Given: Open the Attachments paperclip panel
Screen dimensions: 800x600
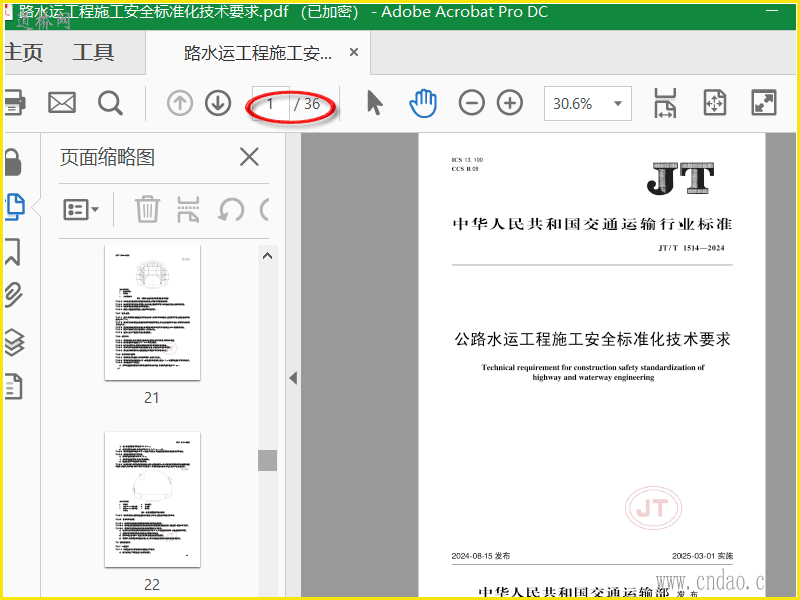Looking at the screenshot, I should [14, 294].
